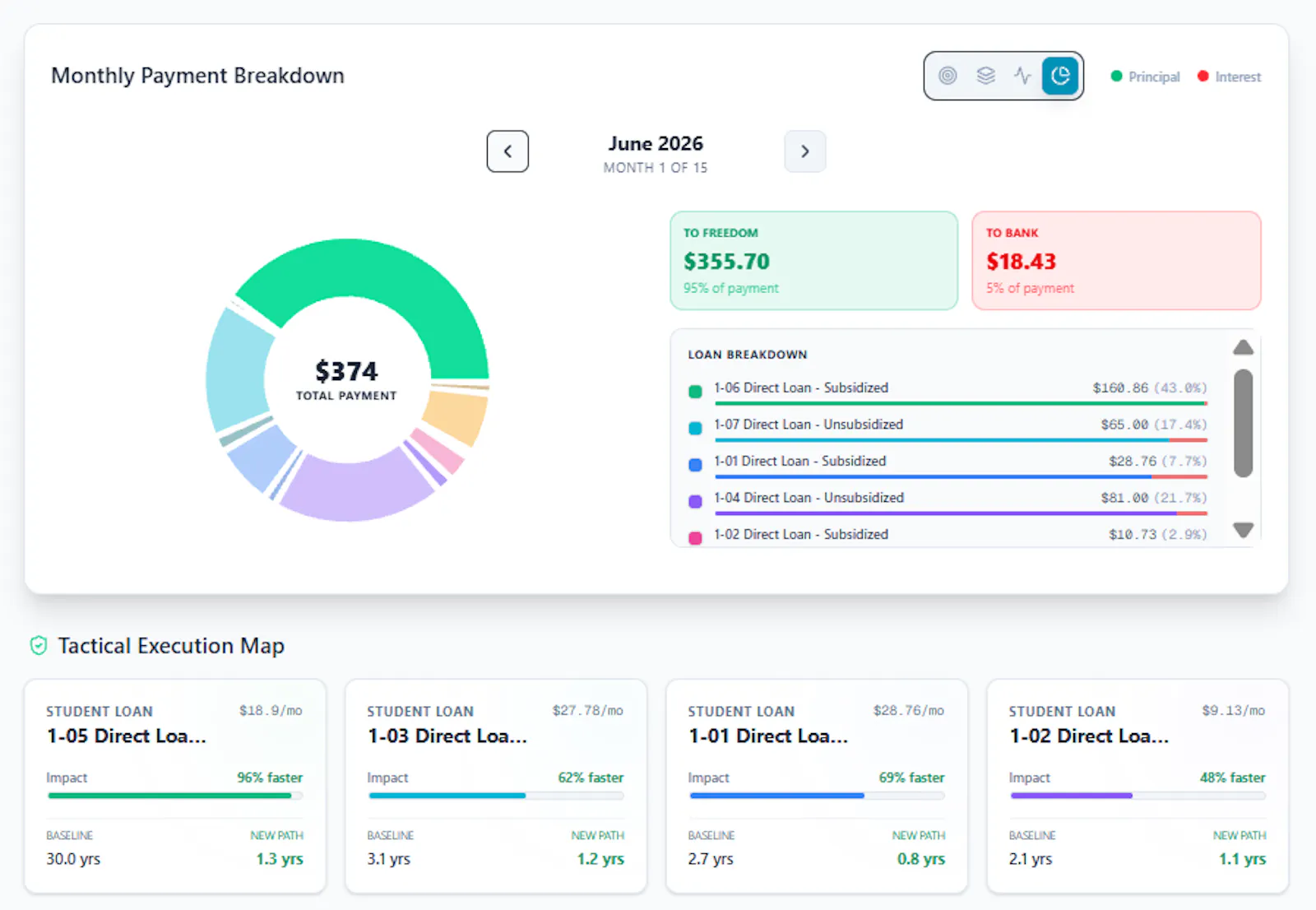The image size is (1316, 910).
Task: Switch to the stacked layers chart view
Action: (985, 76)
